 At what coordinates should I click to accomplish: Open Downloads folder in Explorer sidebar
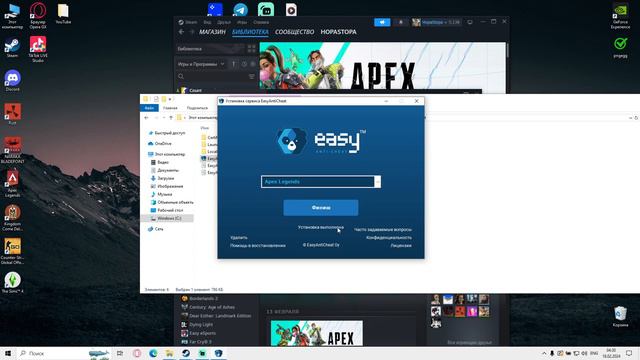[162, 178]
